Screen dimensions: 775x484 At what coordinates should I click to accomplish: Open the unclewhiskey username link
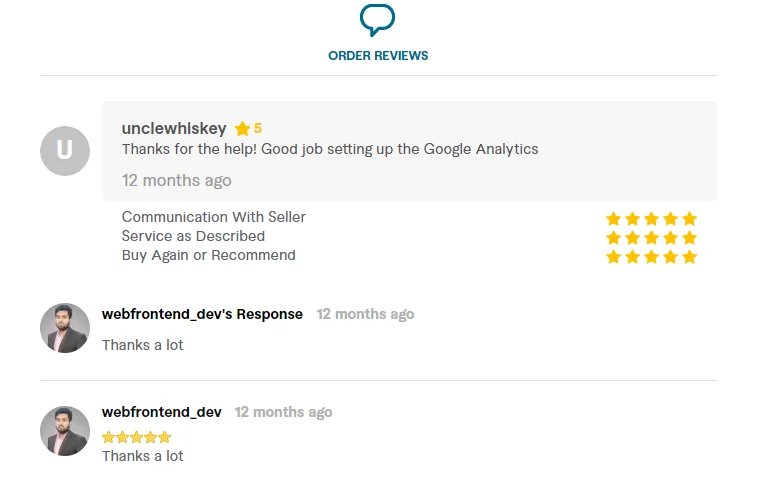click(x=174, y=128)
